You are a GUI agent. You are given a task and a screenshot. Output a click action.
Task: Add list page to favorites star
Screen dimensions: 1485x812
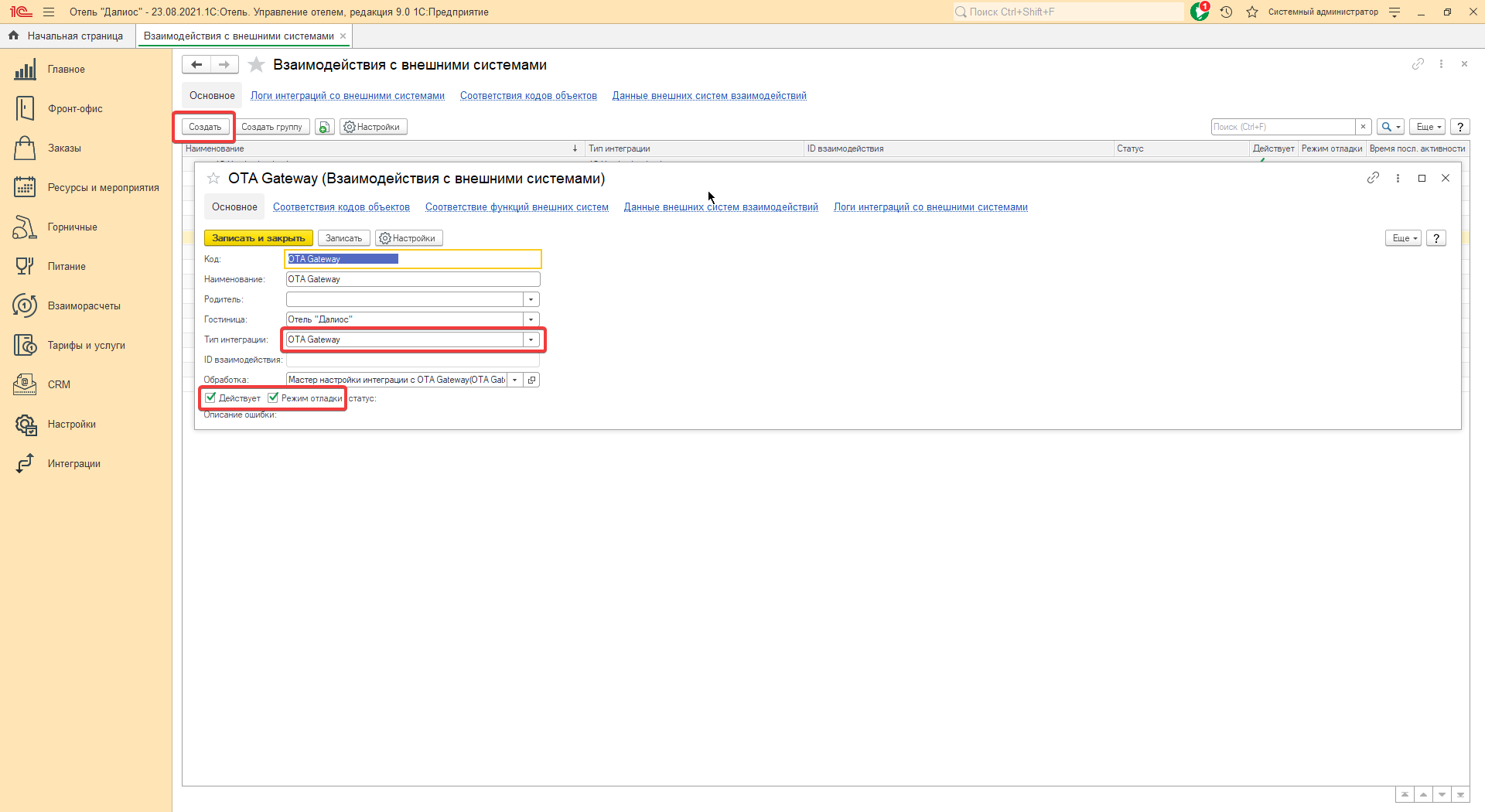tap(256, 65)
